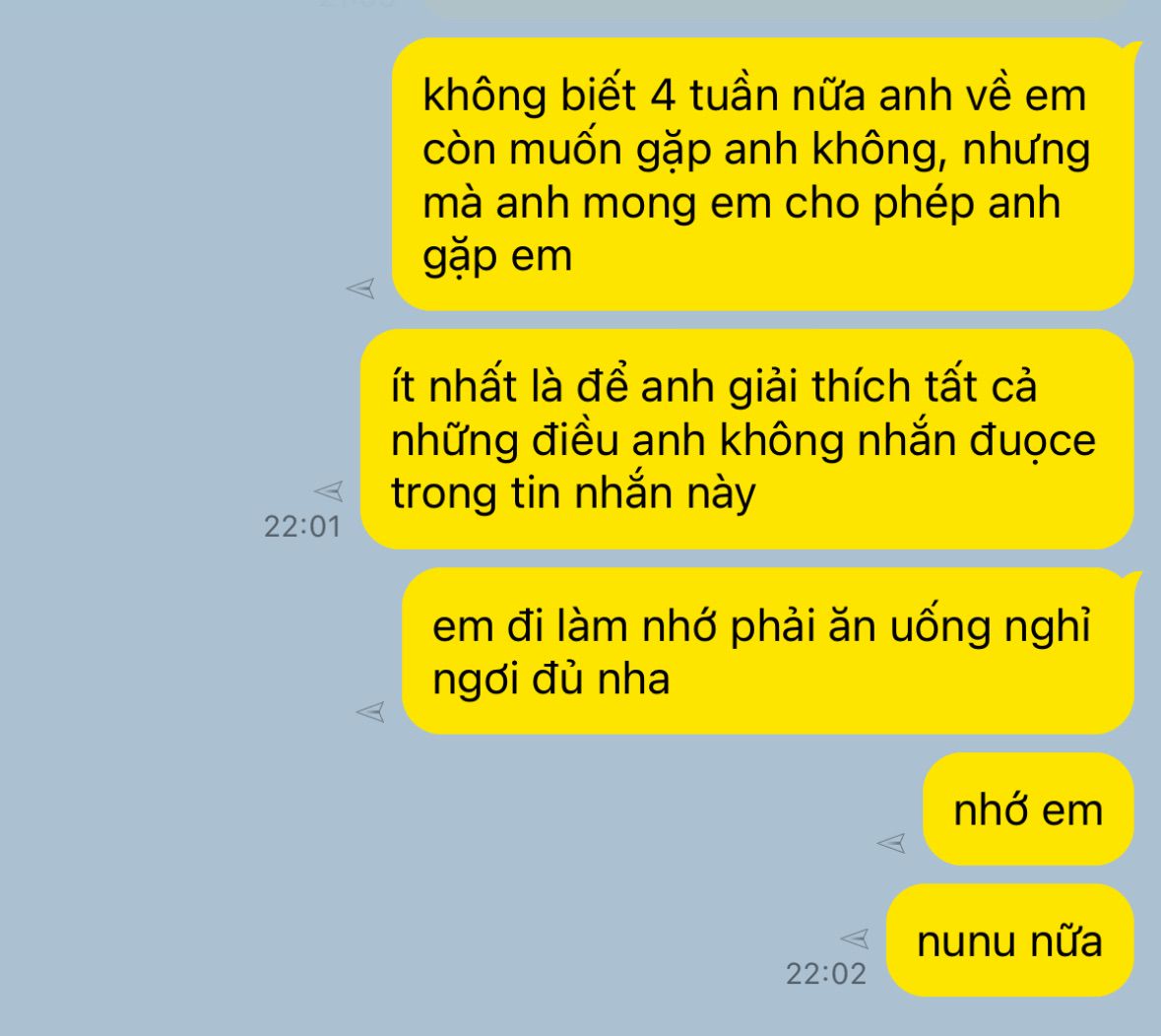Click 'ngơi đủ nha' text line

[550, 680]
